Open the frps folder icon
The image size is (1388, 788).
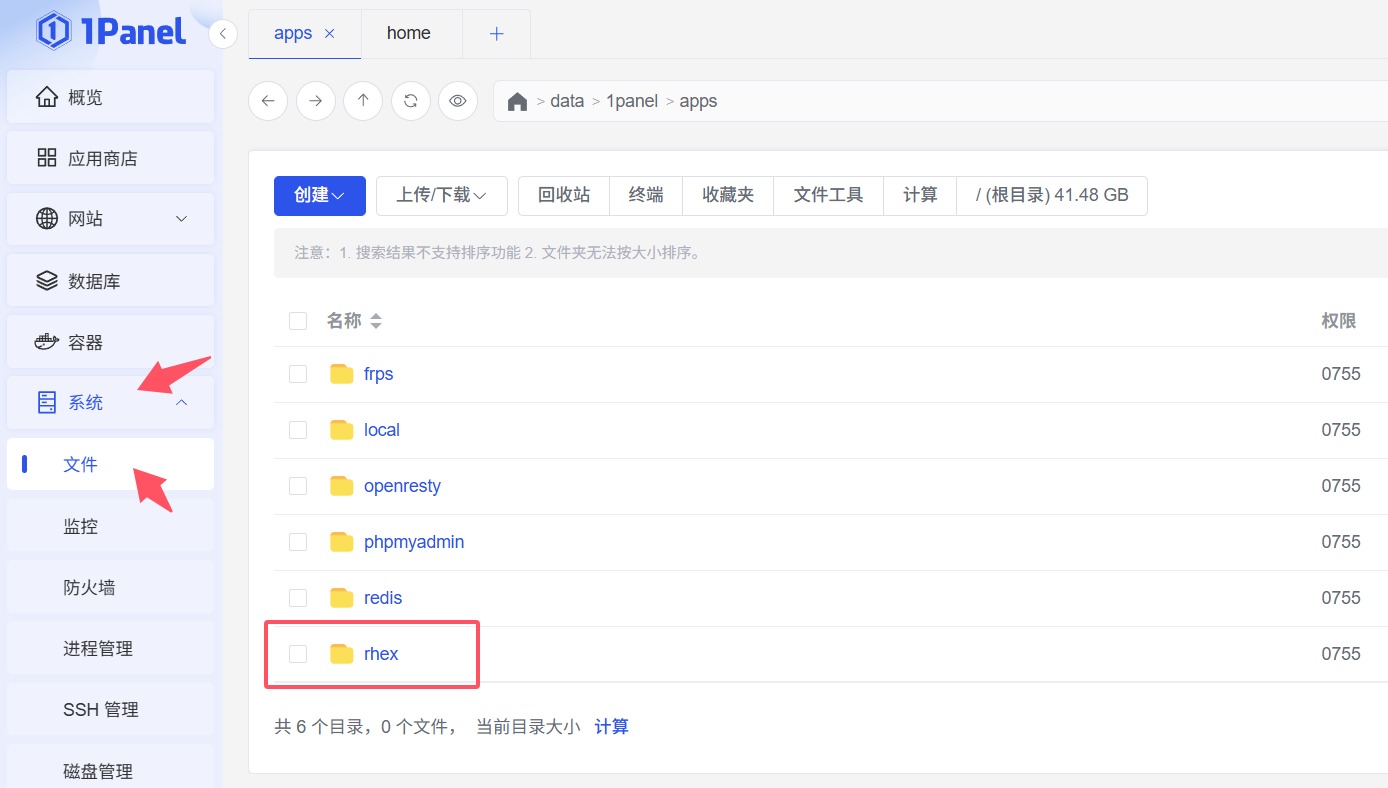pos(342,374)
